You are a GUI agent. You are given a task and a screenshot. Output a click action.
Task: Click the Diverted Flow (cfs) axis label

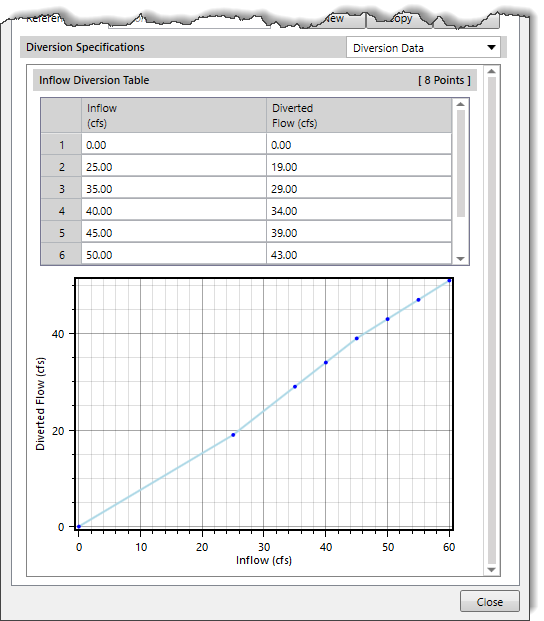coord(40,404)
